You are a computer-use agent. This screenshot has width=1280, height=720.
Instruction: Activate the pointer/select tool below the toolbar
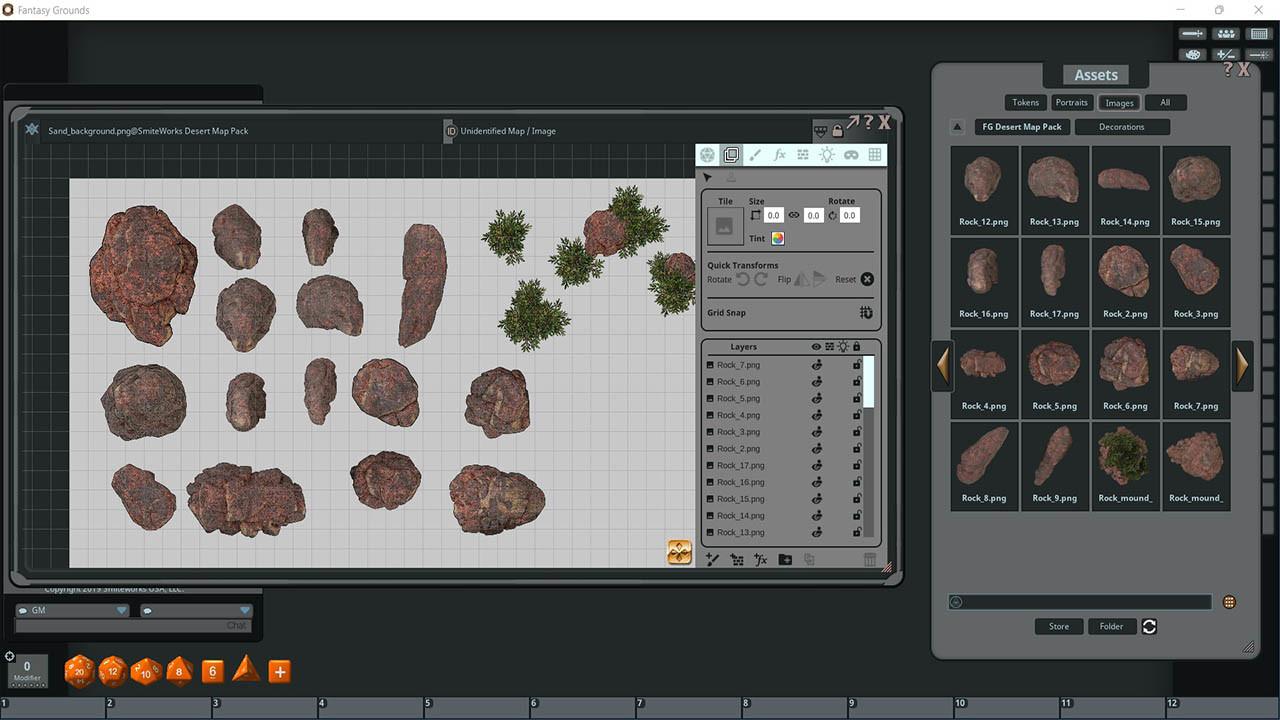707,176
